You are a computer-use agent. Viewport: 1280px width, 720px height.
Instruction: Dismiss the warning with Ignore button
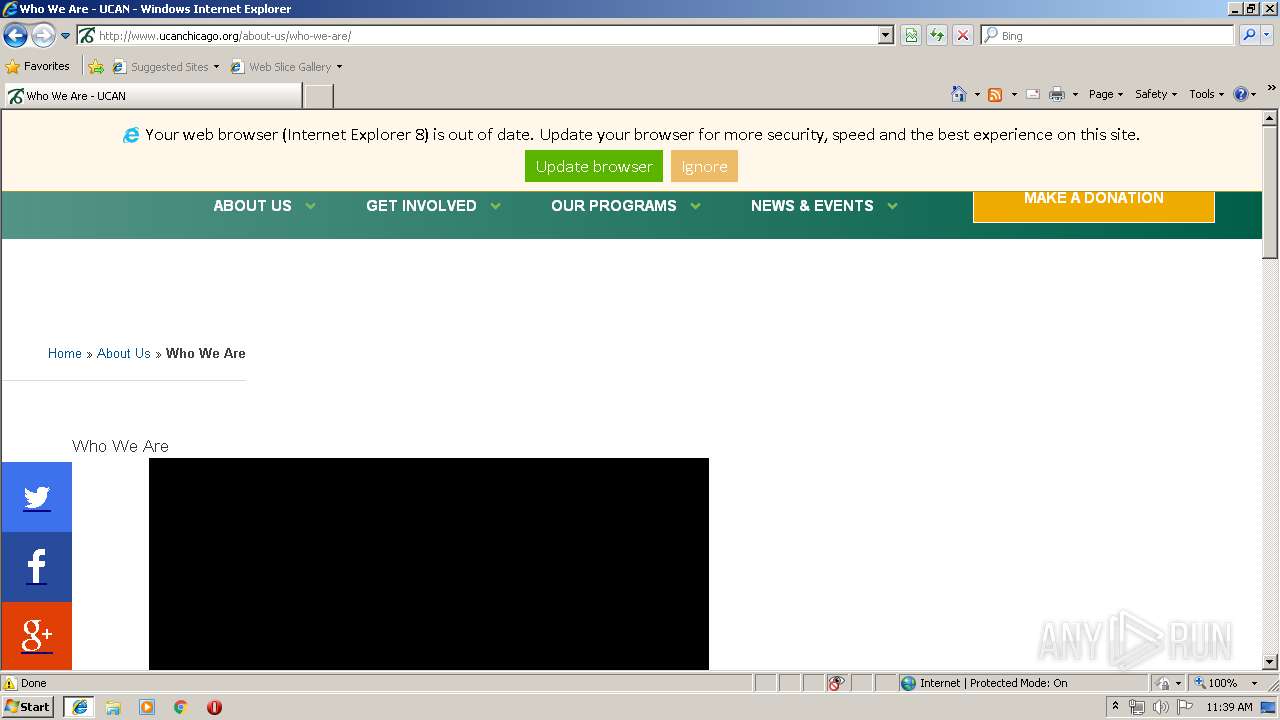(704, 166)
